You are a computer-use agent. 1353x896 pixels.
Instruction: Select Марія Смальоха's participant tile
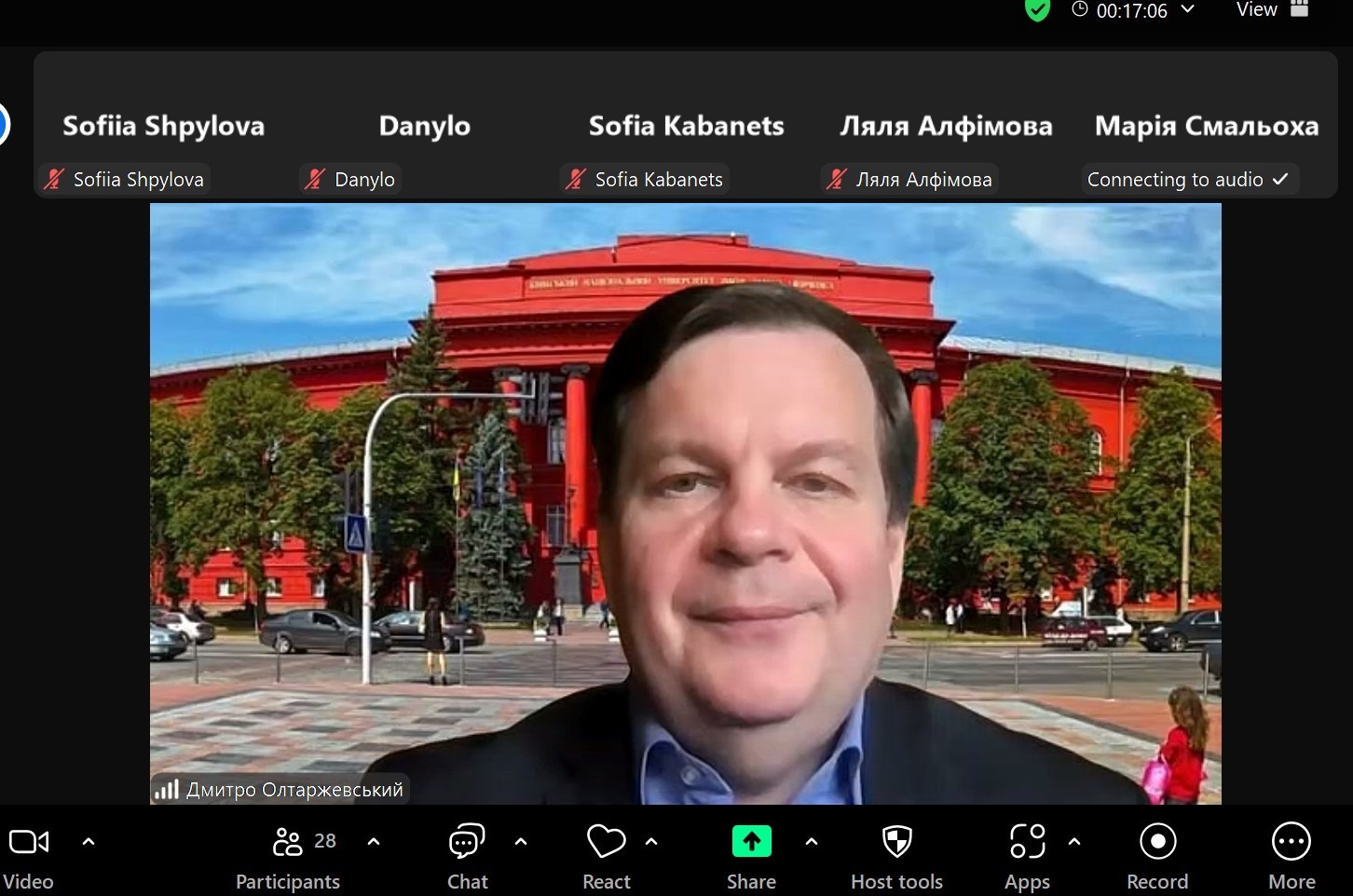point(1207,125)
